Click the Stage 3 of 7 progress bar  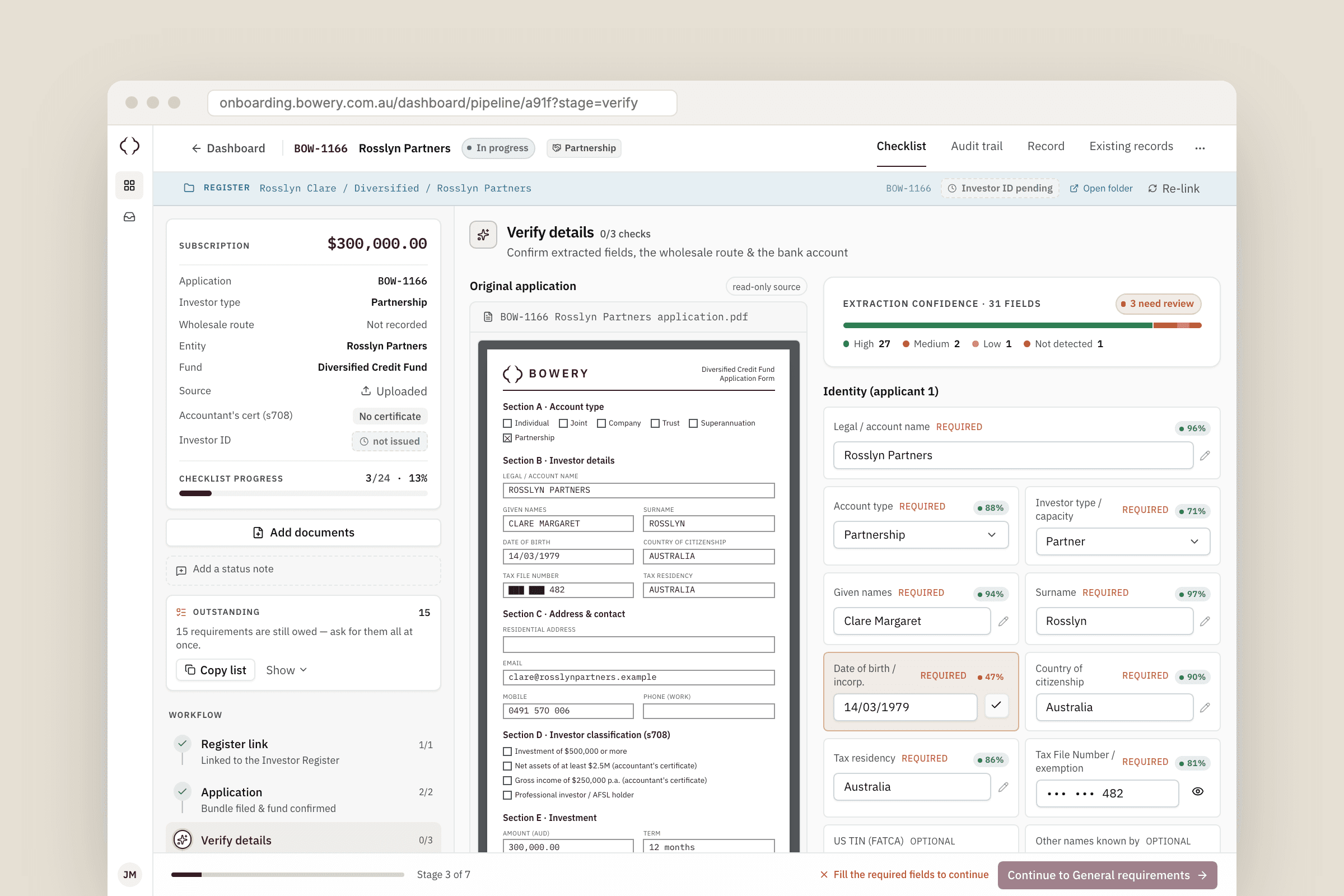point(287,874)
